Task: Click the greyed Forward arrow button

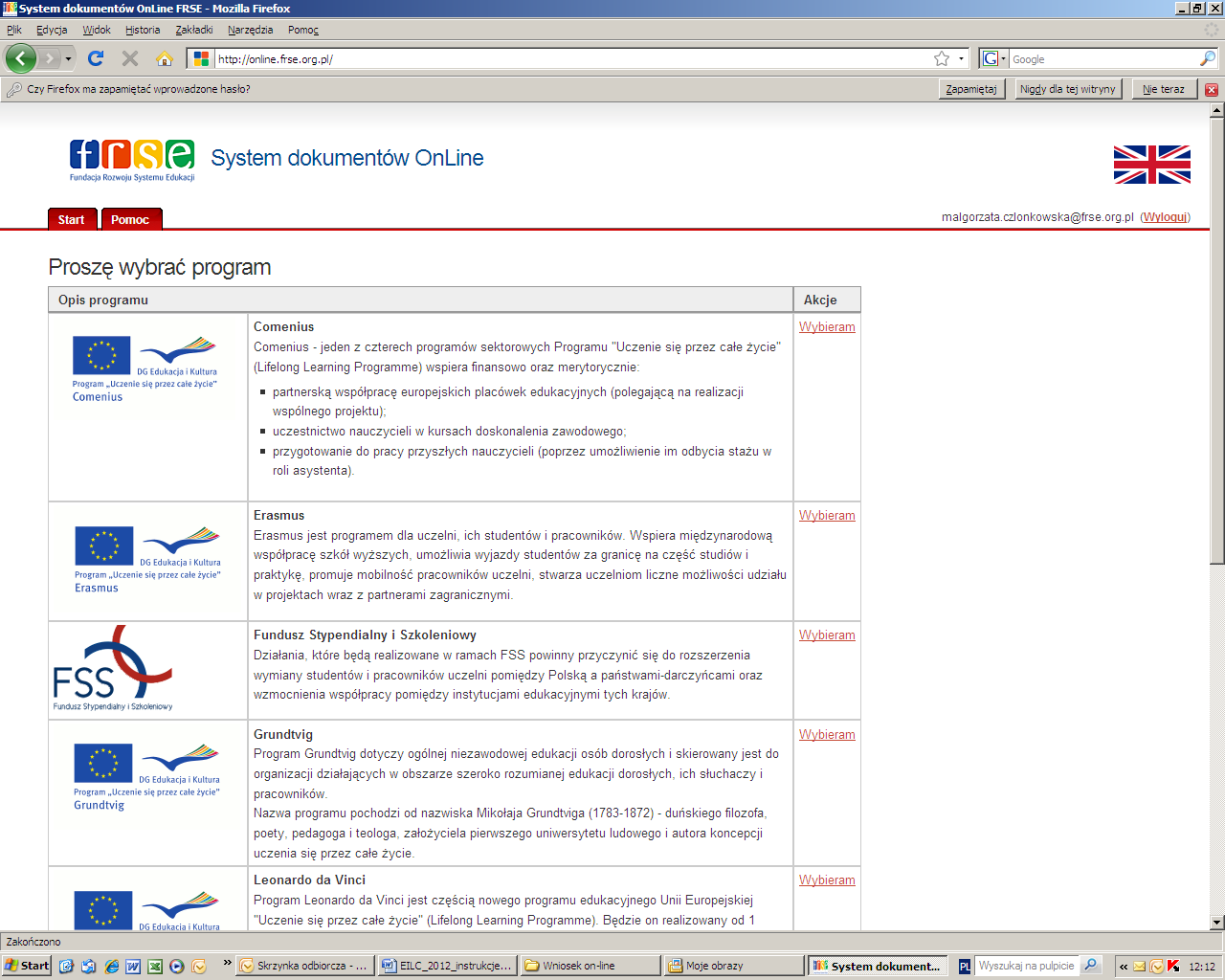Action: (x=50, y=58)
